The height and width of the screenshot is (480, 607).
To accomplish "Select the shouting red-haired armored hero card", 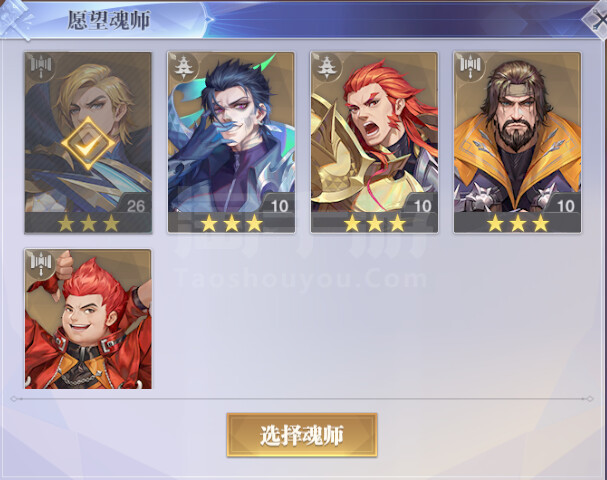I will pos(374,142).
